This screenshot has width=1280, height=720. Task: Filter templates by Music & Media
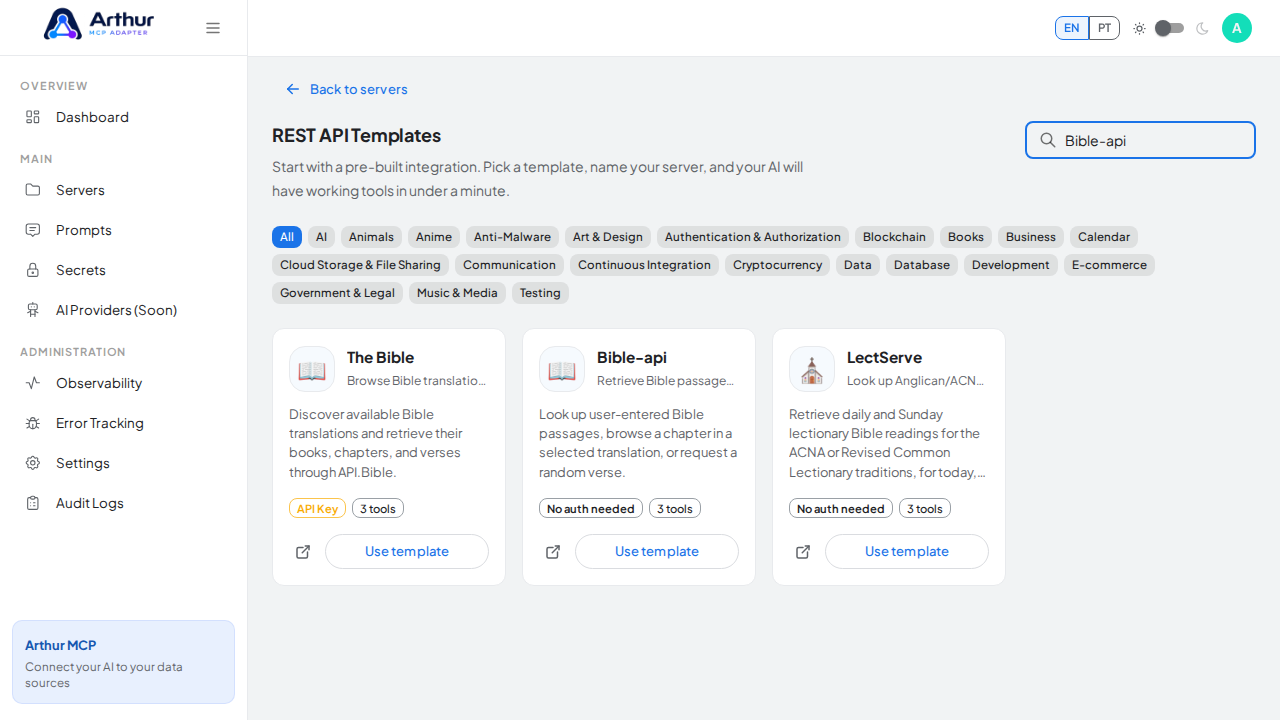[457, 293]
